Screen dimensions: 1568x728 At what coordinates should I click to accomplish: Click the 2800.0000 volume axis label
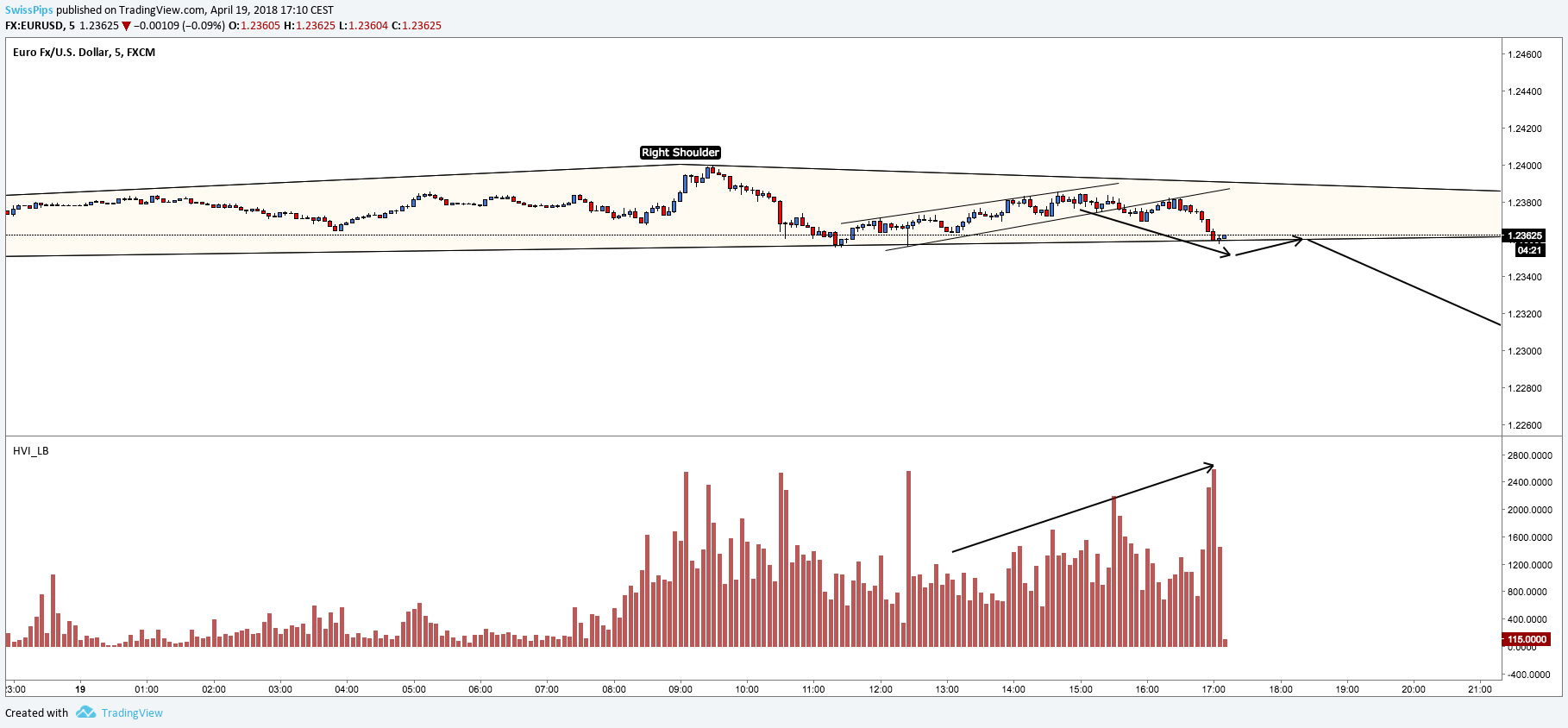(x=1529, y=455)
